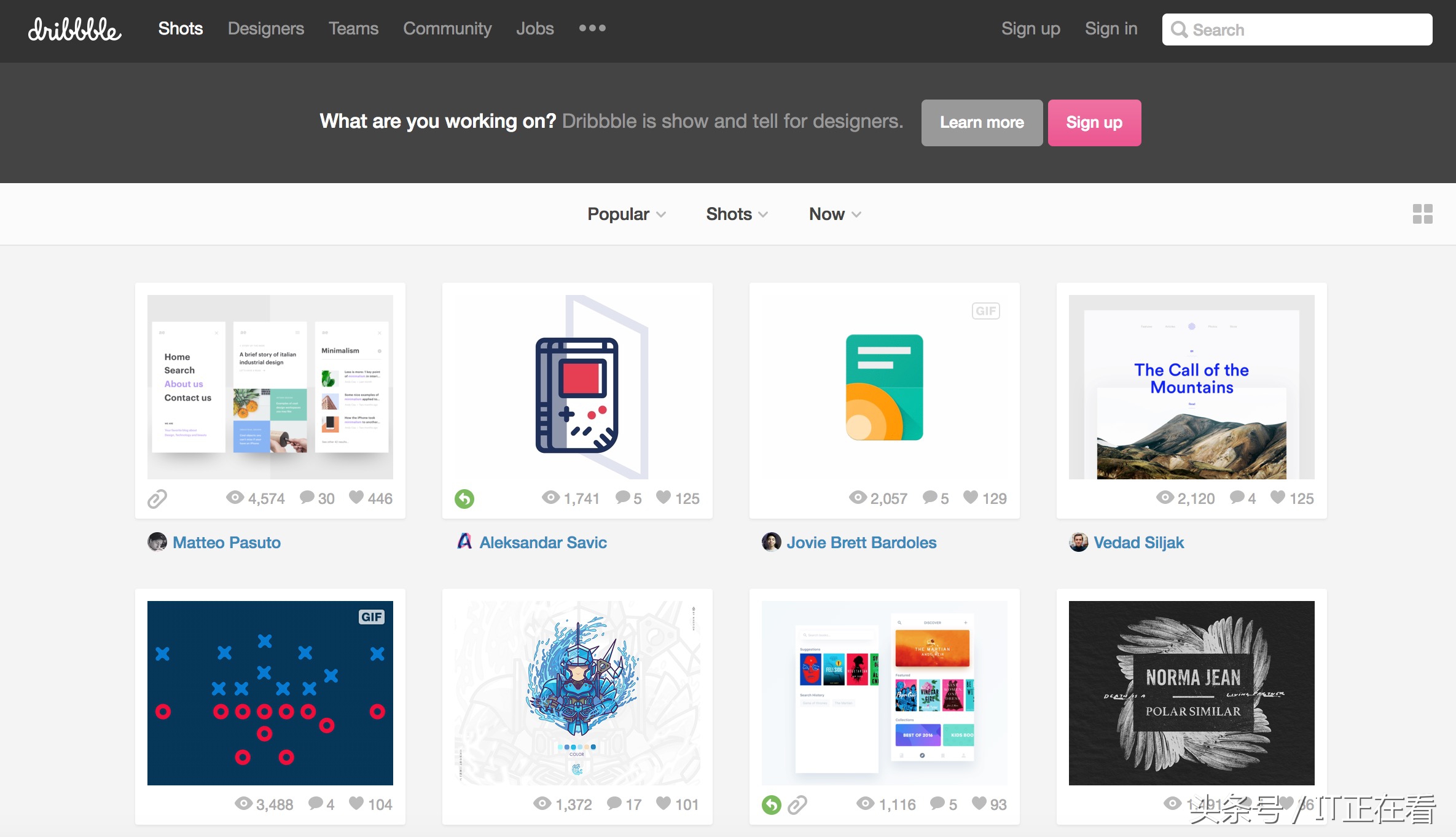Click the Dribbble logo
The image size is (1456, 837).
click(74, 29)
